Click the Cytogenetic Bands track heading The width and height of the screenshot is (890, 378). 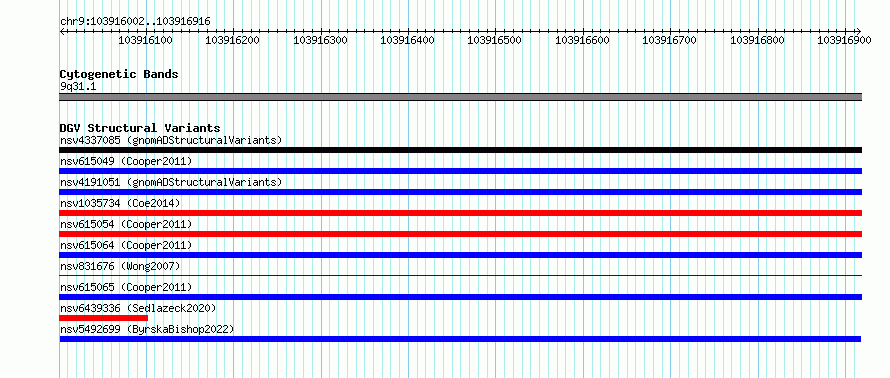pyautogui.click(x=119, y=74)
